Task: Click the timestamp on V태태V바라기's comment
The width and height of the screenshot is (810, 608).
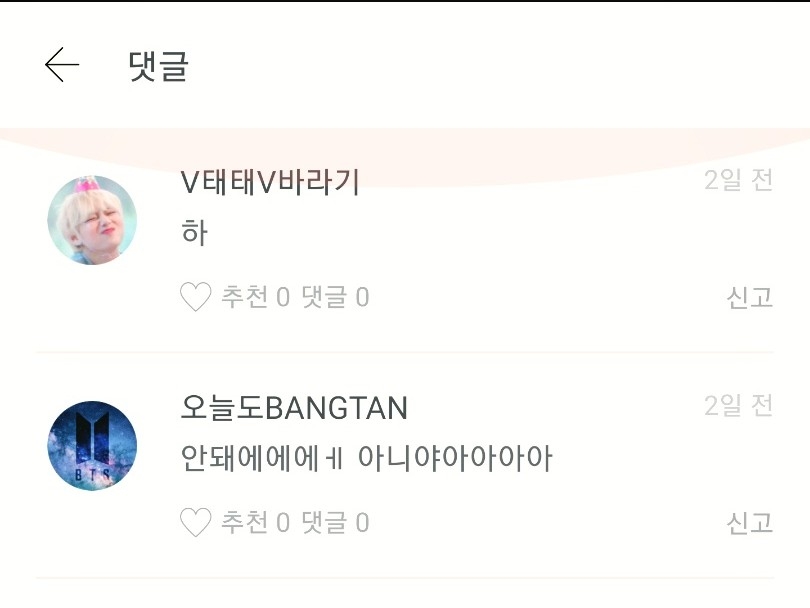Action: 738,181
